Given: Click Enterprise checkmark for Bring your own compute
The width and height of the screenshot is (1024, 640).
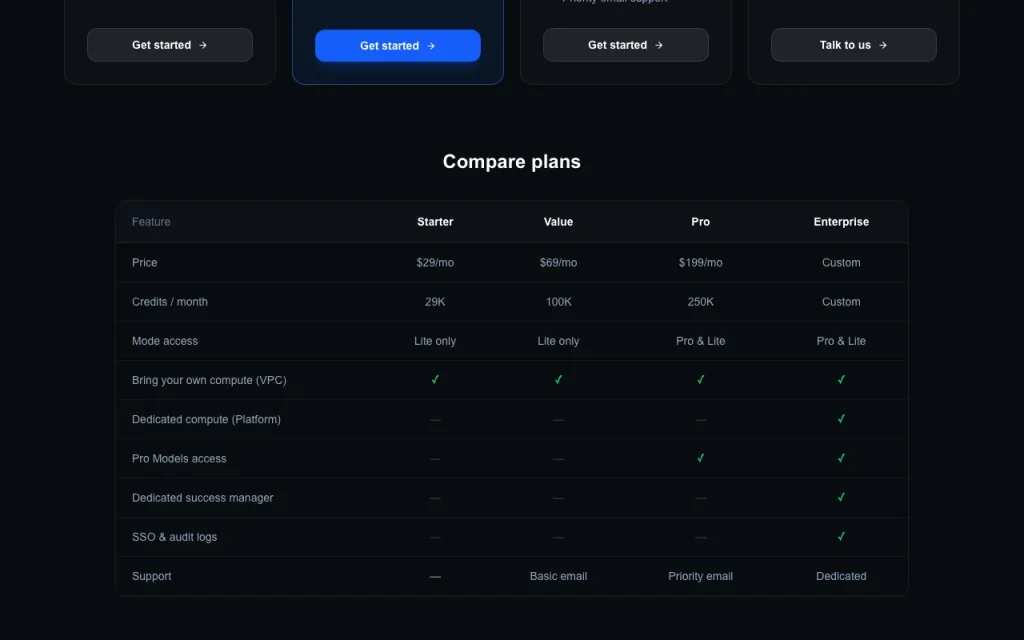Looking at the screenshot, I should pyautogui.click(x=841, y=379).
